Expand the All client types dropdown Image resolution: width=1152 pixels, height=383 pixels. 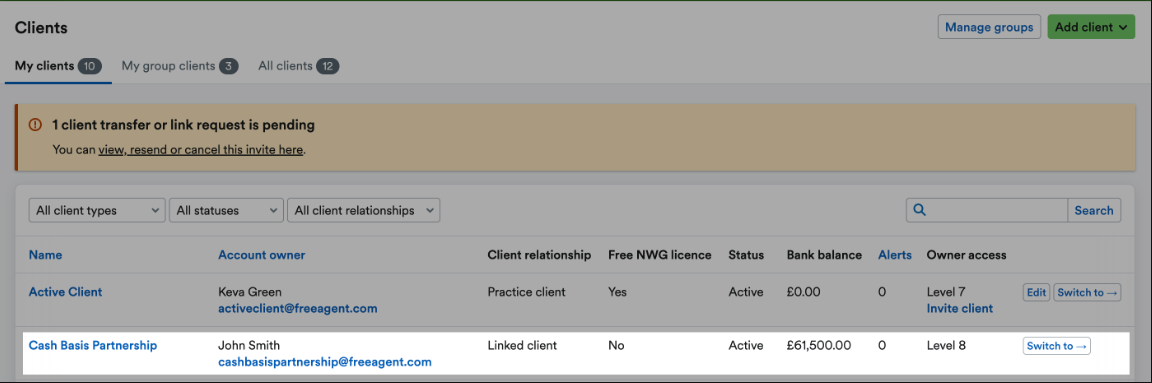click(x=97, y=210)
